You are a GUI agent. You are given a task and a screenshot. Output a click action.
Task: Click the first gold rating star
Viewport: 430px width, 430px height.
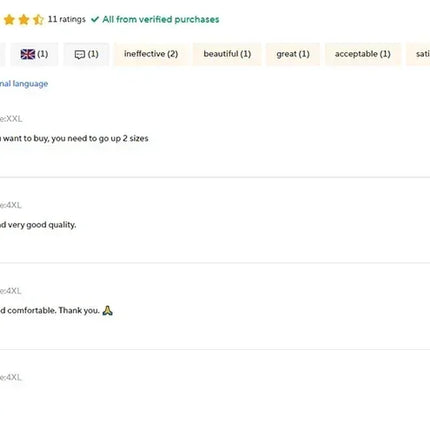(x=9, y=20)
